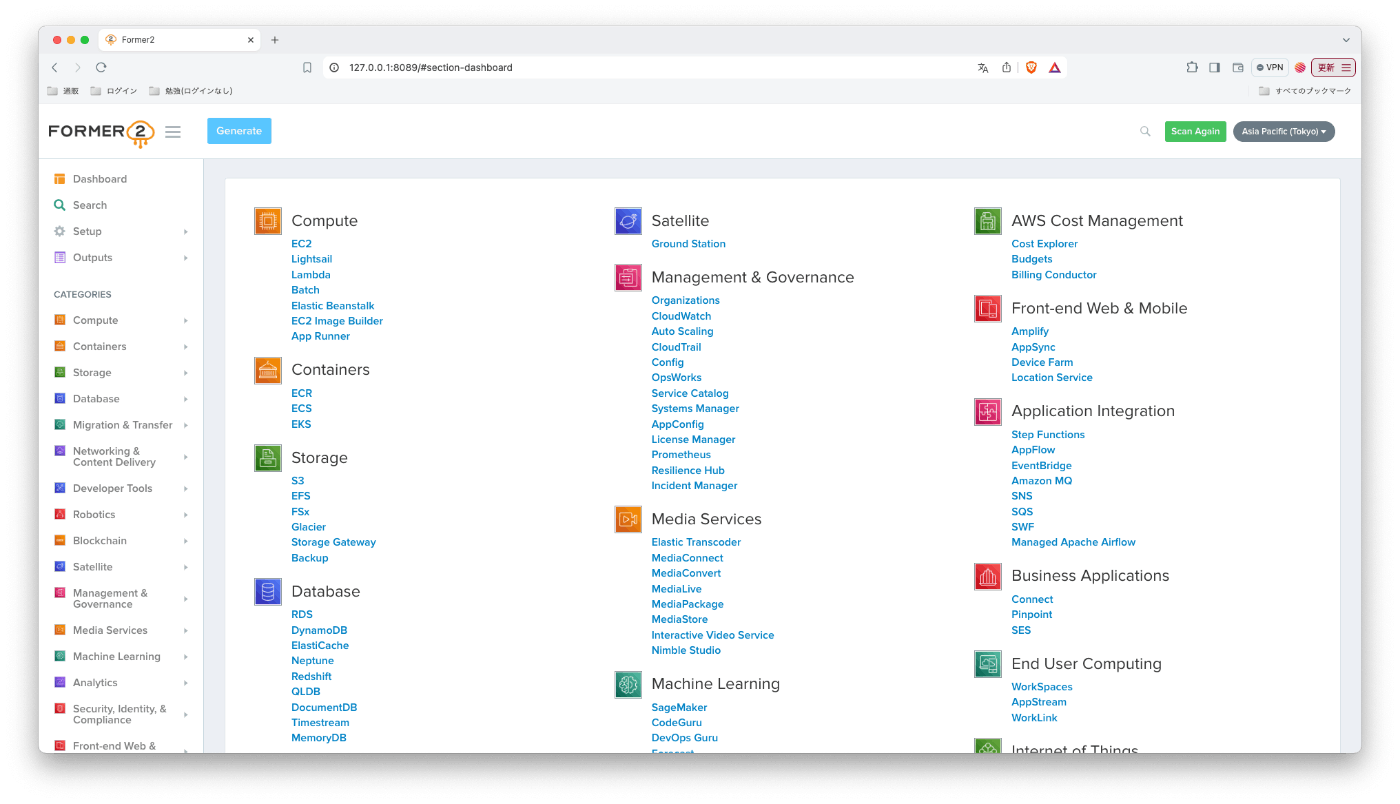This screenshot has height=804, width=1400.
Task: Open the S3 link under Storage
Action: [297, 481]
